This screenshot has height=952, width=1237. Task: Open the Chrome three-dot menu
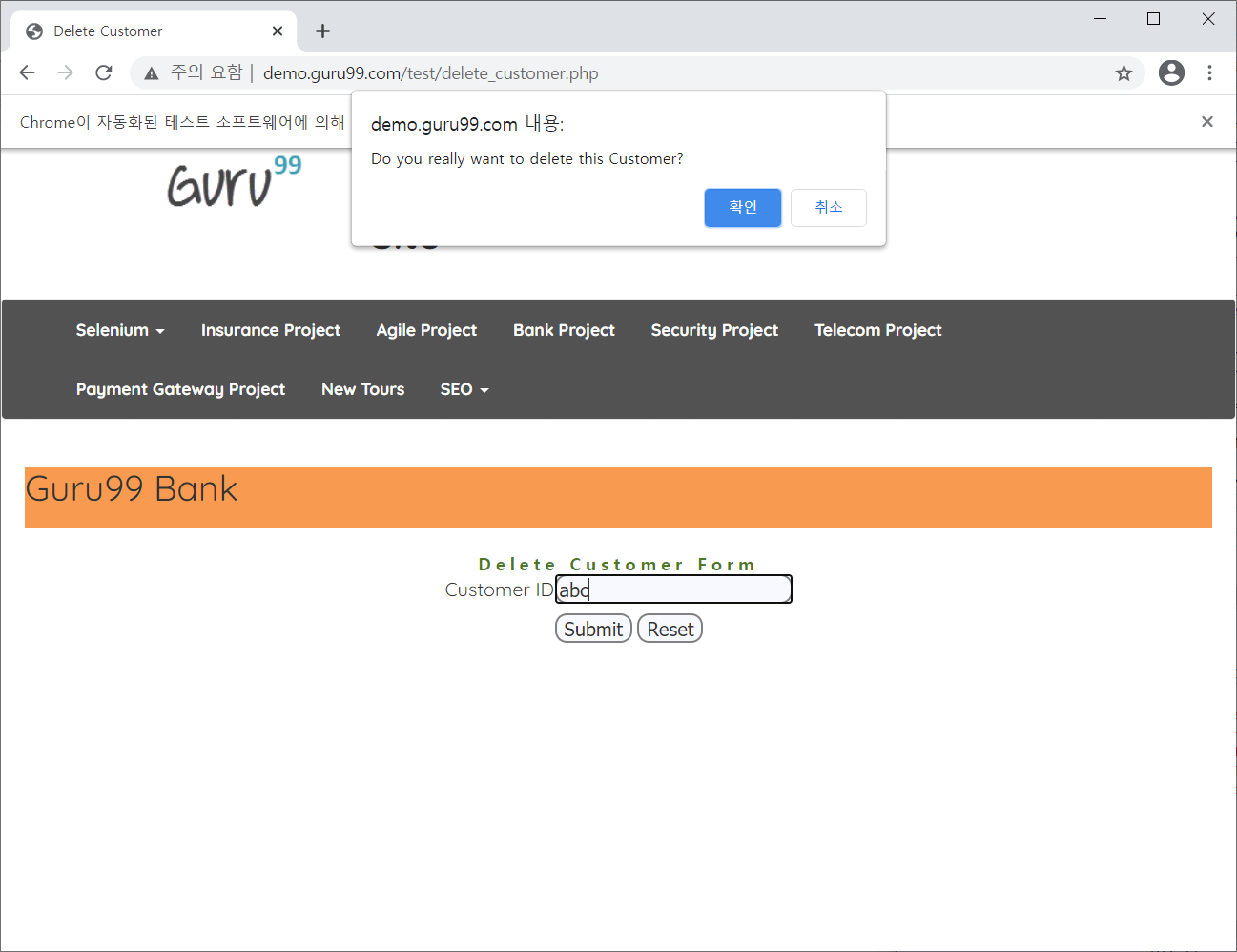[1209, 72]
